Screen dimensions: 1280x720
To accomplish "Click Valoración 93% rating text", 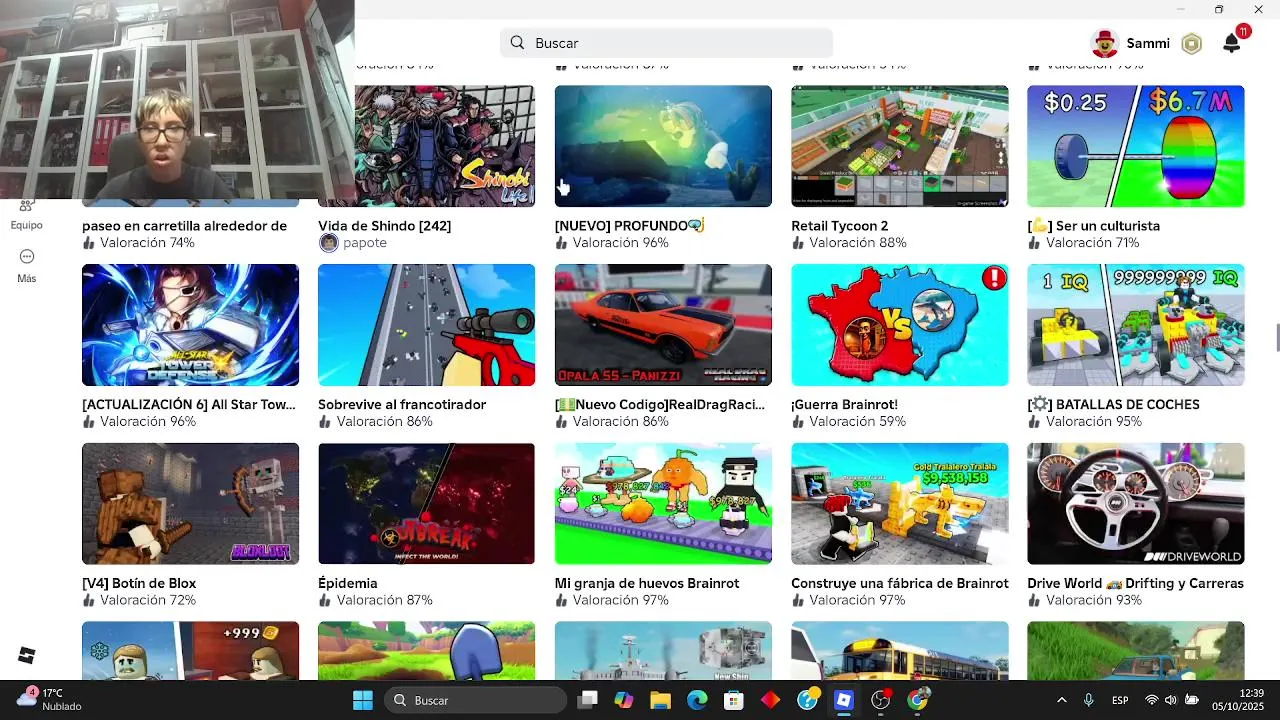I will pyautogui.click(x=1094, y=601).
